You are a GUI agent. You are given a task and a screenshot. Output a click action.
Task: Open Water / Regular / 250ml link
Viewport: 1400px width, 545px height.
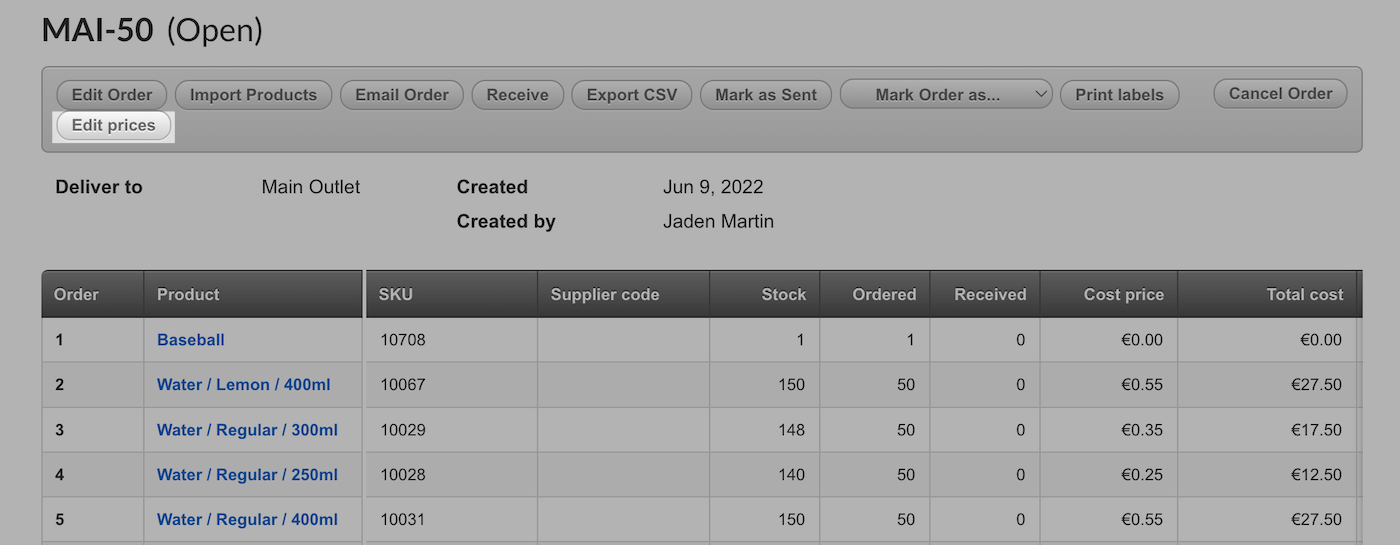pyautogui.click(x=247, y=475)
